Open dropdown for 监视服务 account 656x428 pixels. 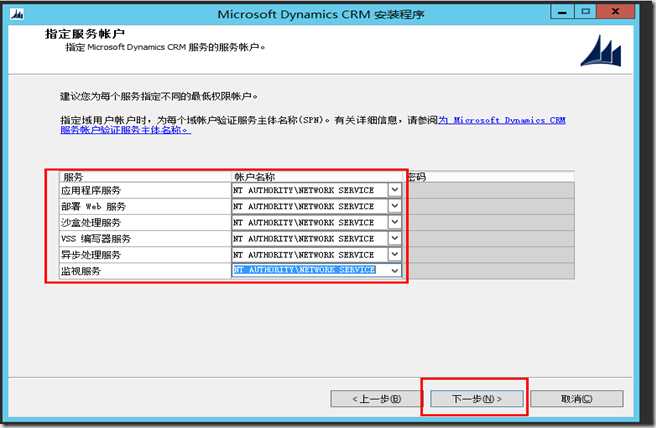coord(395,271)
